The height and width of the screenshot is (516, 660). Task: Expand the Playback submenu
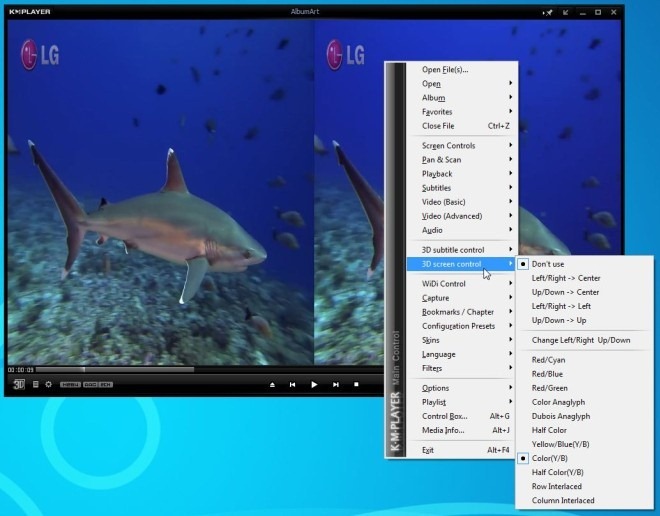(x=462, y=174)
